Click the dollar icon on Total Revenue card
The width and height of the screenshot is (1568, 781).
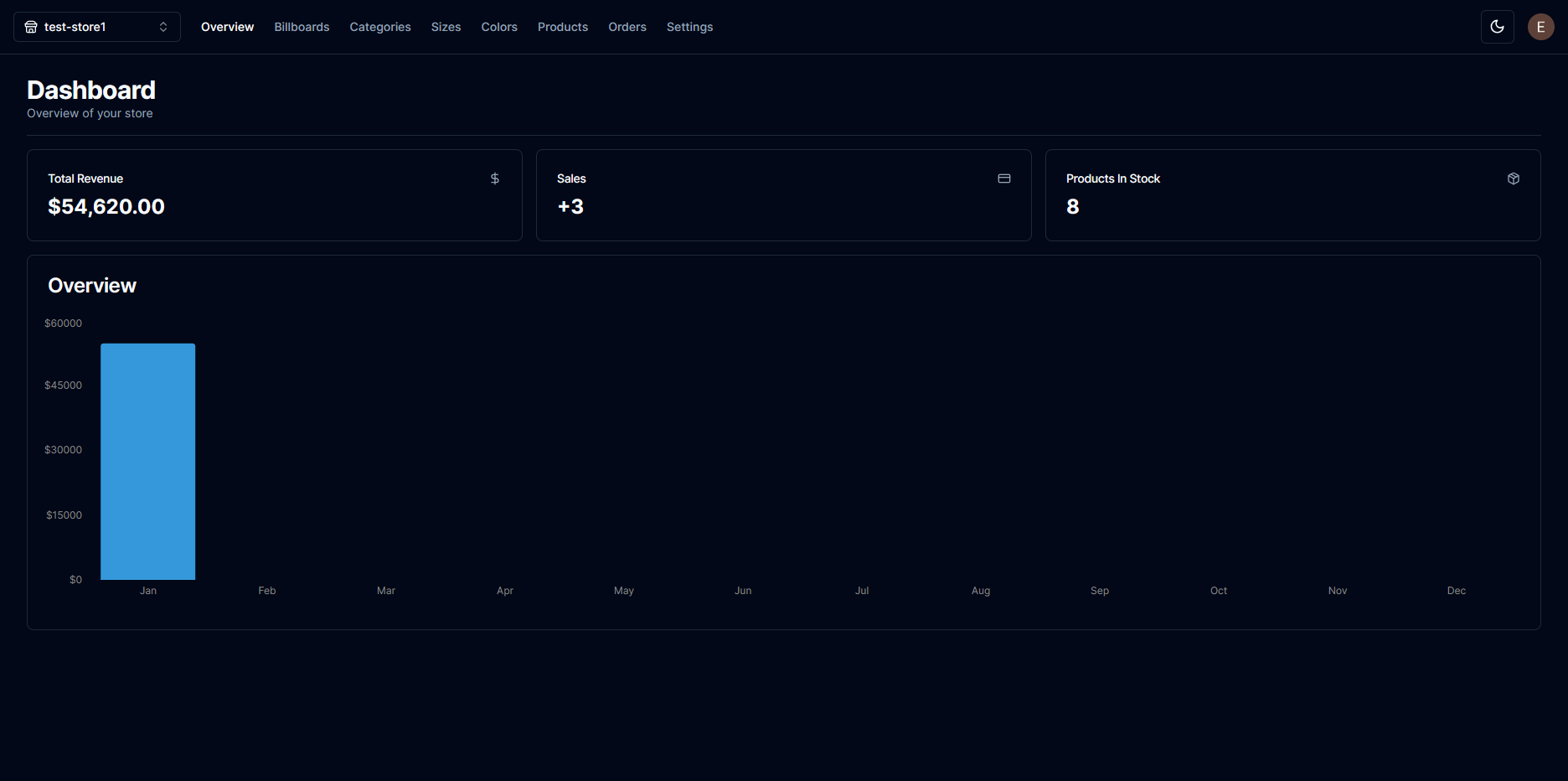[x=494, y=178]
